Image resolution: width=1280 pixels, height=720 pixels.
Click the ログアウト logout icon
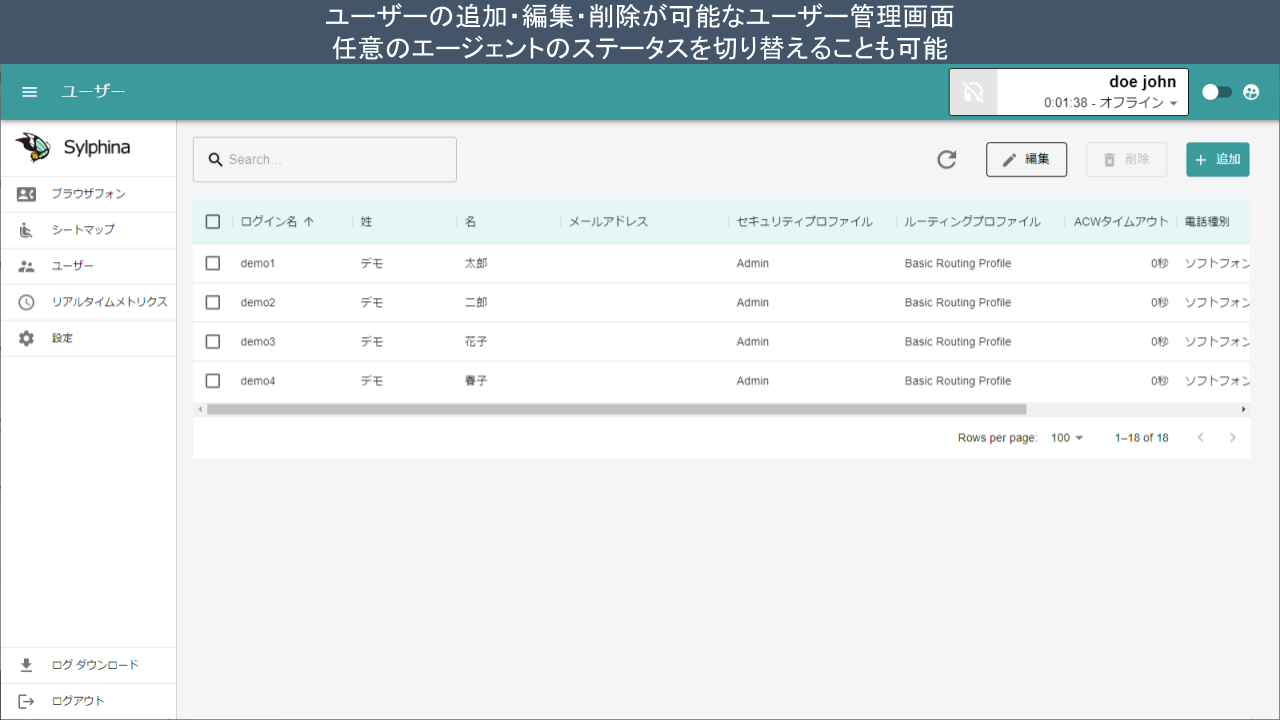tap(27, 701)
